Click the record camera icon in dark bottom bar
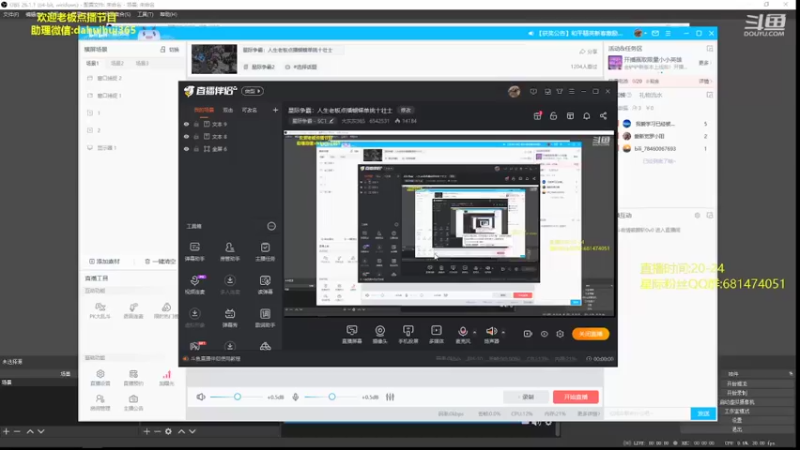This screenshot has height=450, width=800. (528, 334)
